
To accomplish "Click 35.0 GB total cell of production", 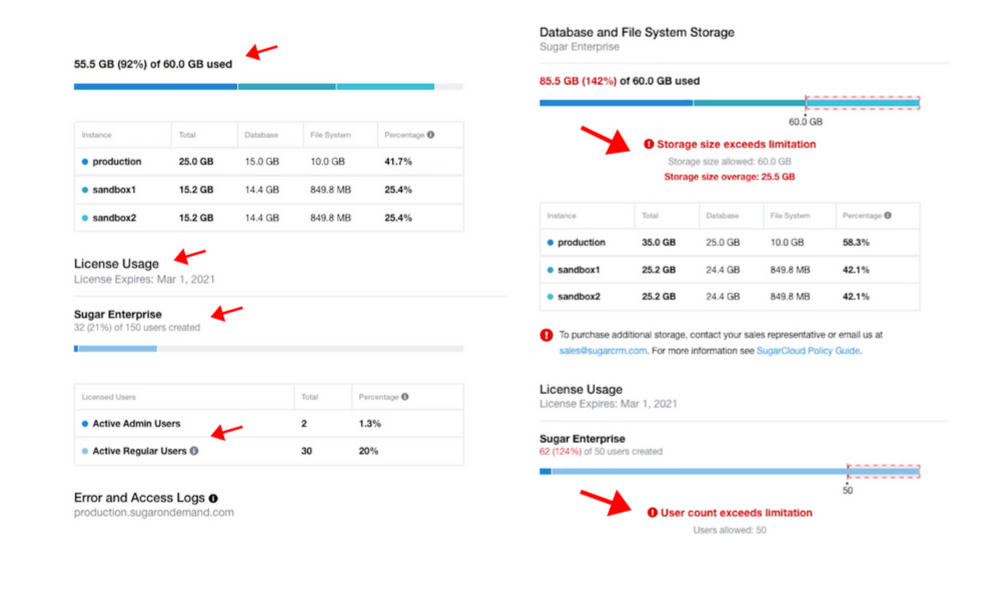I will coord(659,242).
